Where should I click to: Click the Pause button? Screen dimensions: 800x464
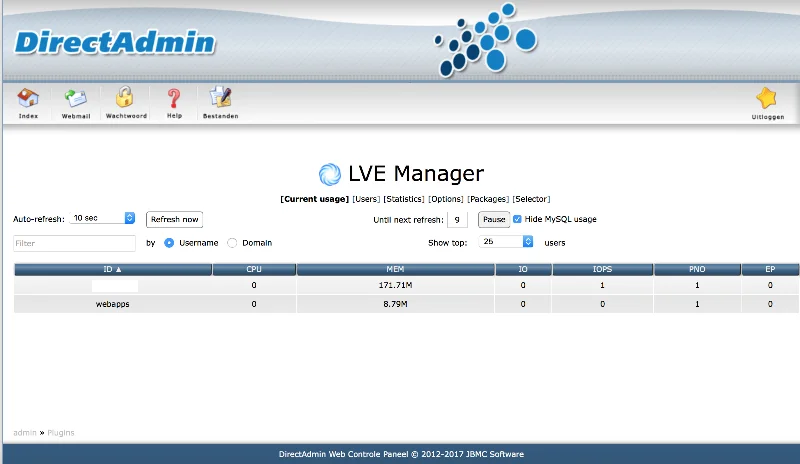494,219
